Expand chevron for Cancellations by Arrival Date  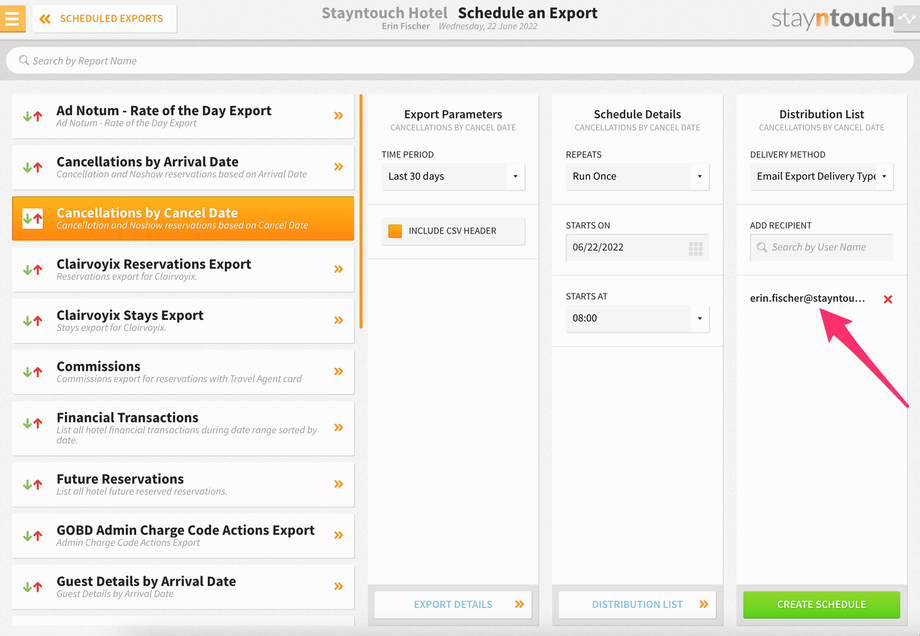coord(339,167)
